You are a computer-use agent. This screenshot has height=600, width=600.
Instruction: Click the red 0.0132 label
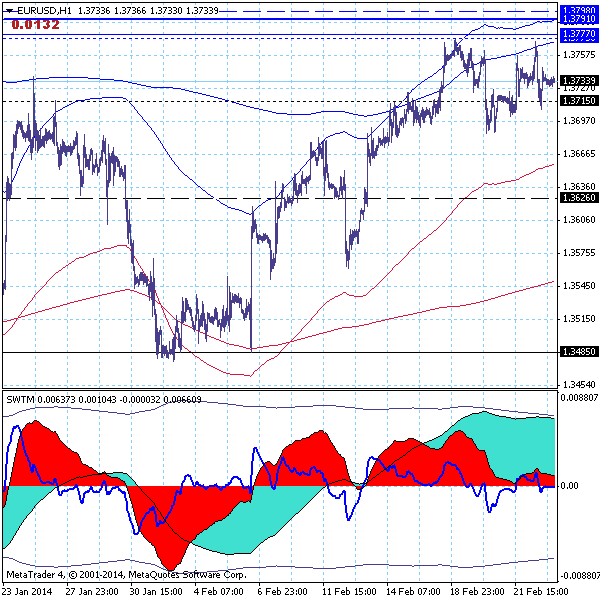point(36,24)
